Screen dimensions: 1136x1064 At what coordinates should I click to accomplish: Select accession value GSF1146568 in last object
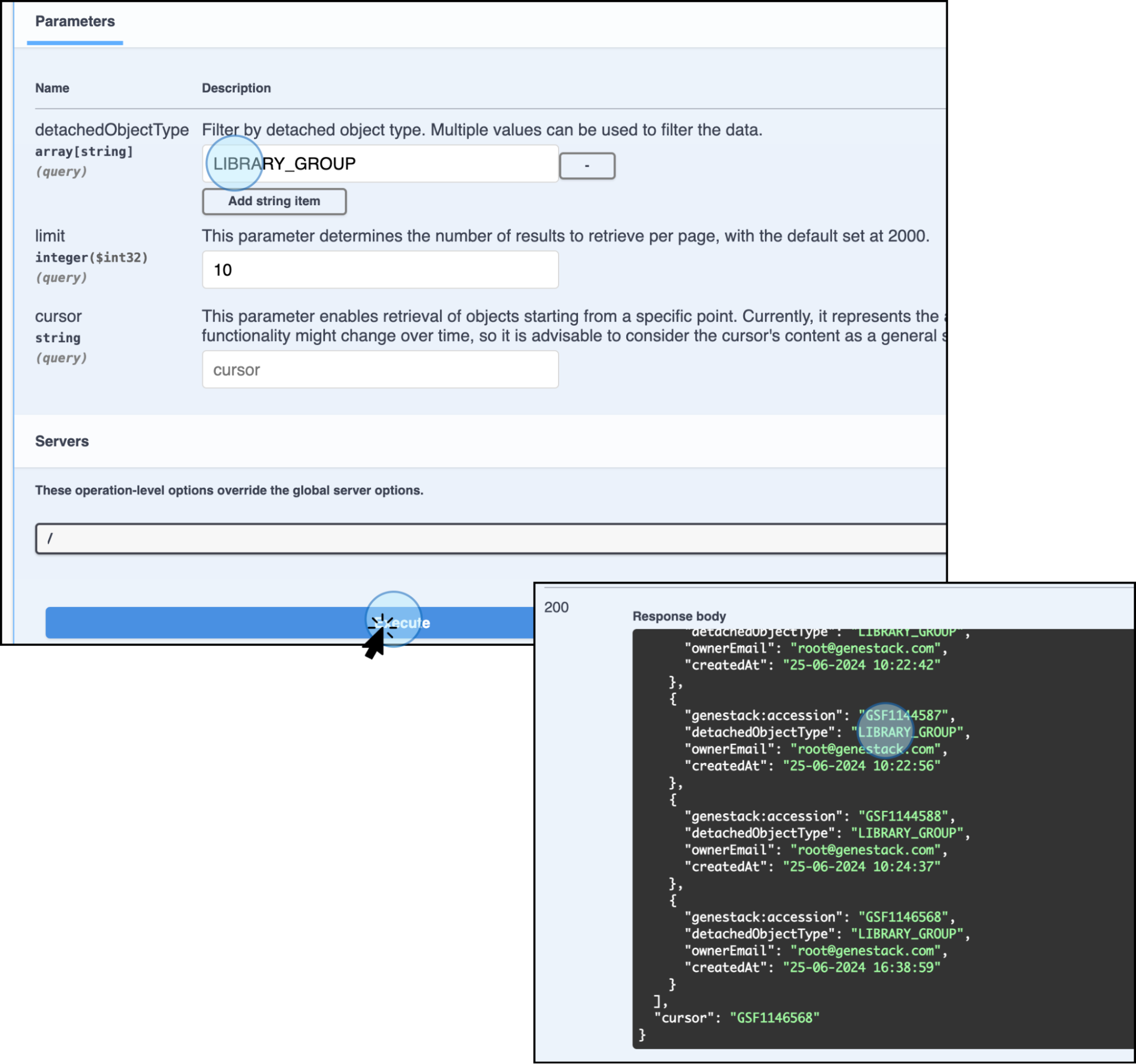(x=903, y=917)
